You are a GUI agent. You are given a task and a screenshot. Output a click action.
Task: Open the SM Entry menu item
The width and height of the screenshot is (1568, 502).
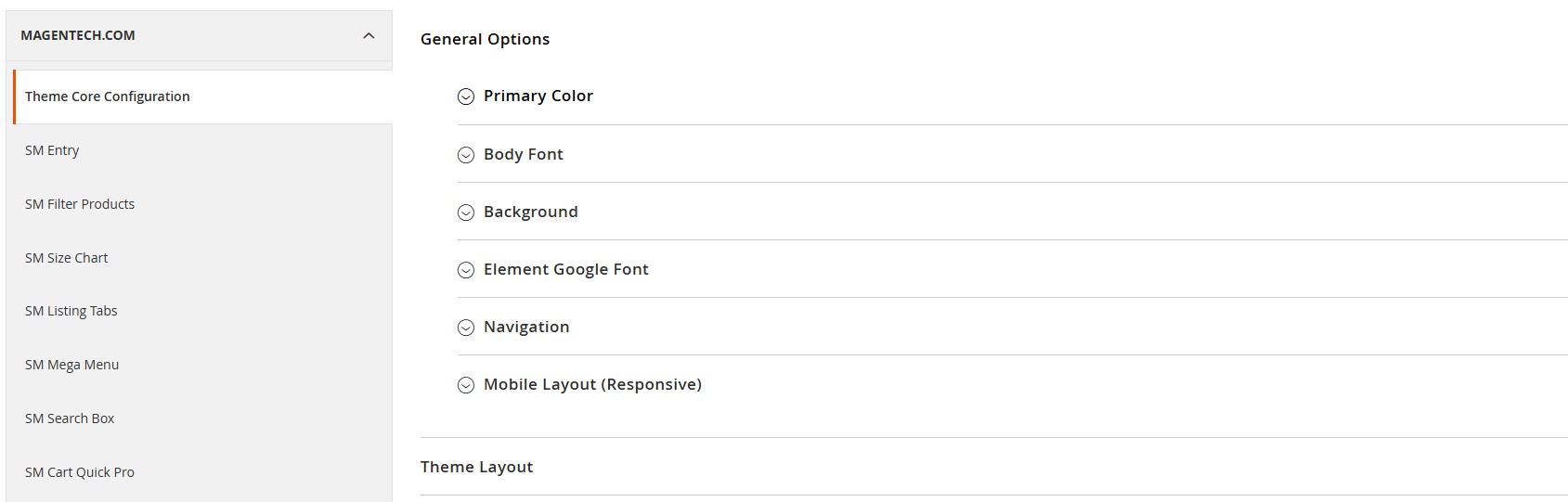pos(52,150)
